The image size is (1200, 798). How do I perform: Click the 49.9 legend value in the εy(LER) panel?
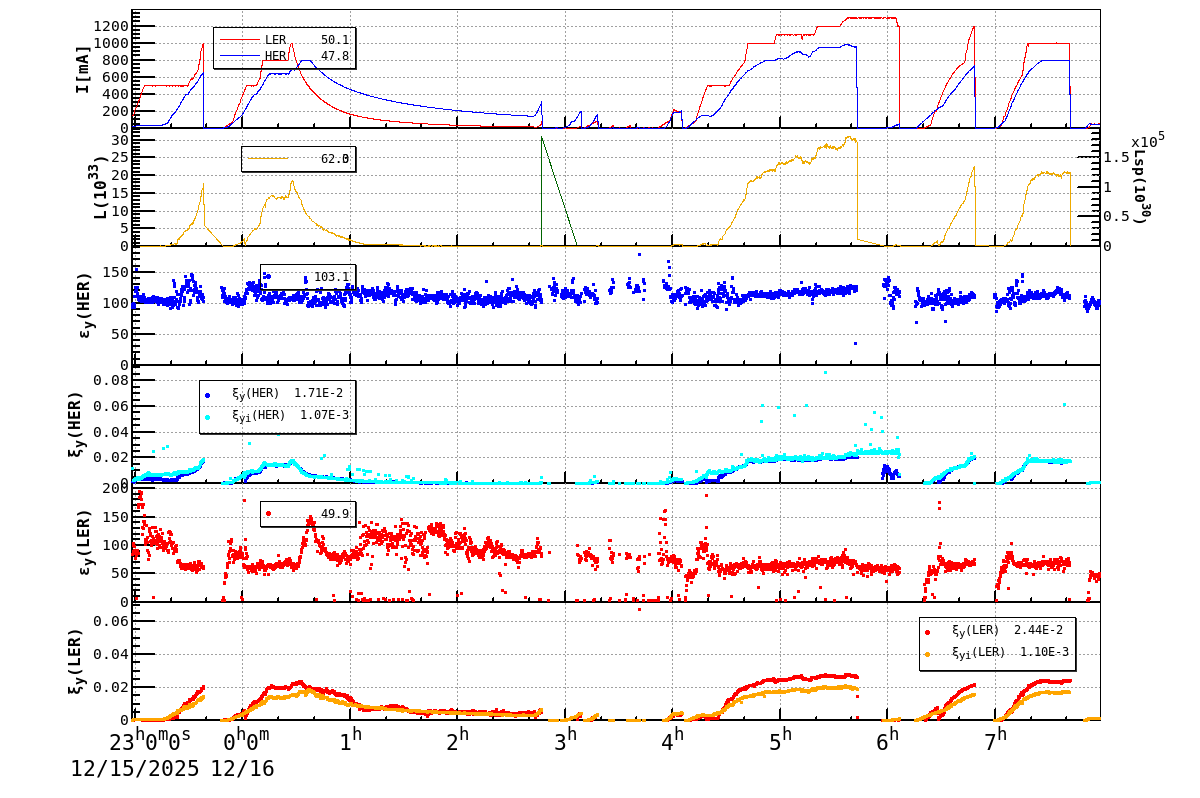pyautogui.click(x=335, y=514)
